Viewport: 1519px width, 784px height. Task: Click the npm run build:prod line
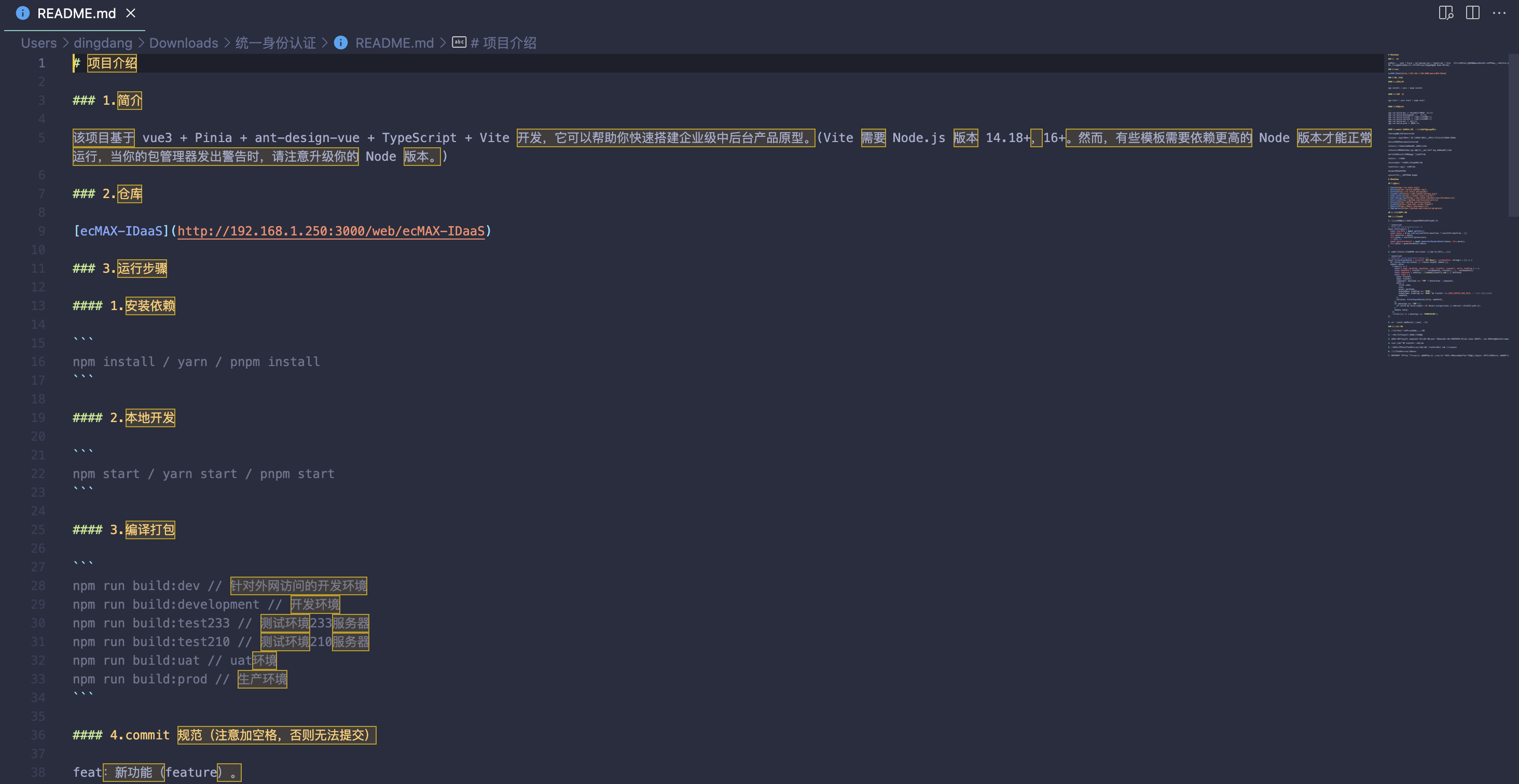180,679
